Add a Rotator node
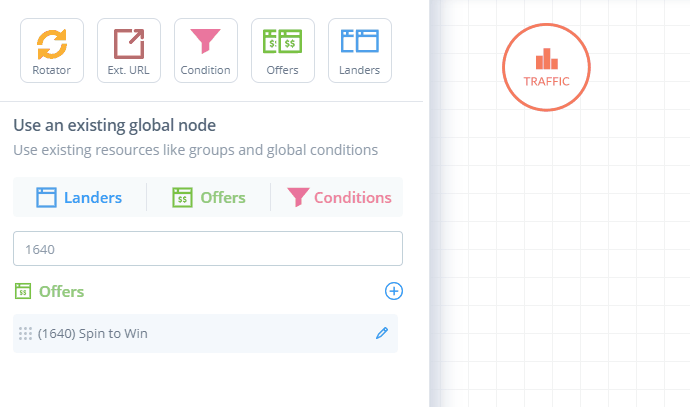 [x=52, y=51]
